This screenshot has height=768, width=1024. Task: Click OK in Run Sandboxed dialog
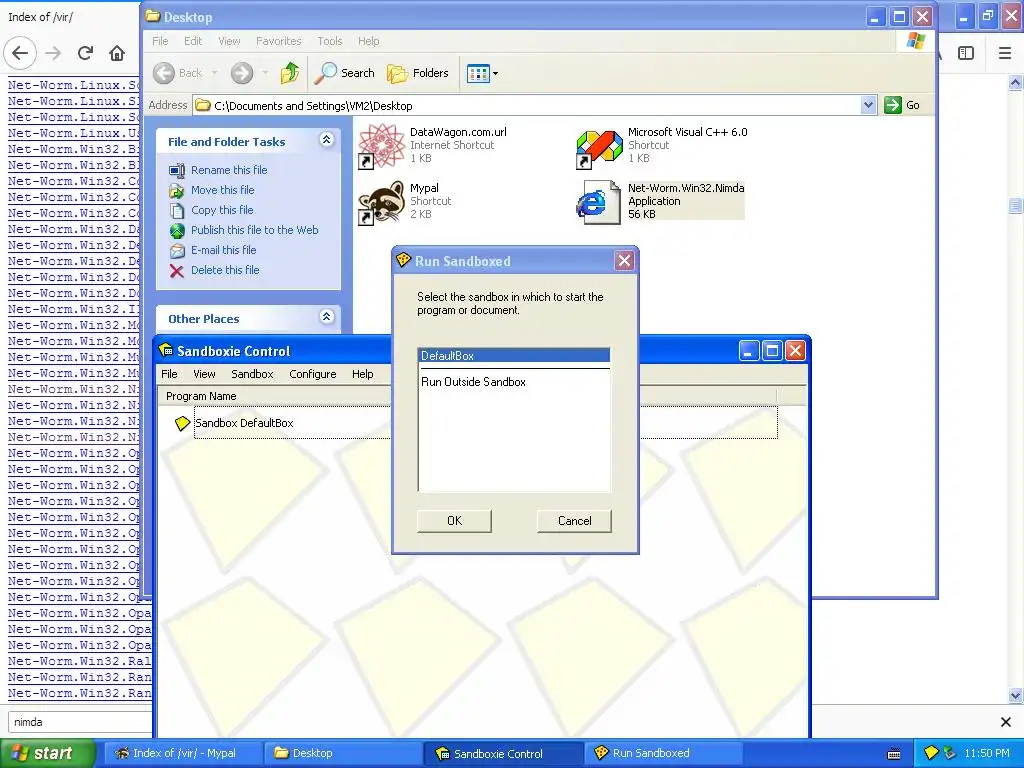[455, 521]
